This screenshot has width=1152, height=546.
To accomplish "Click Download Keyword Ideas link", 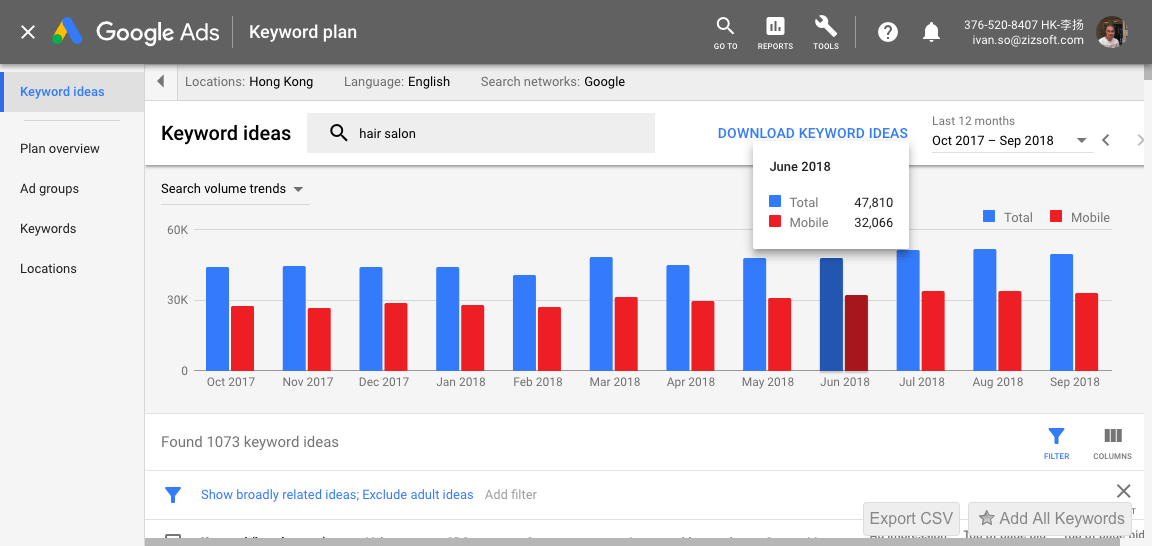I will [x=812, y=133].
